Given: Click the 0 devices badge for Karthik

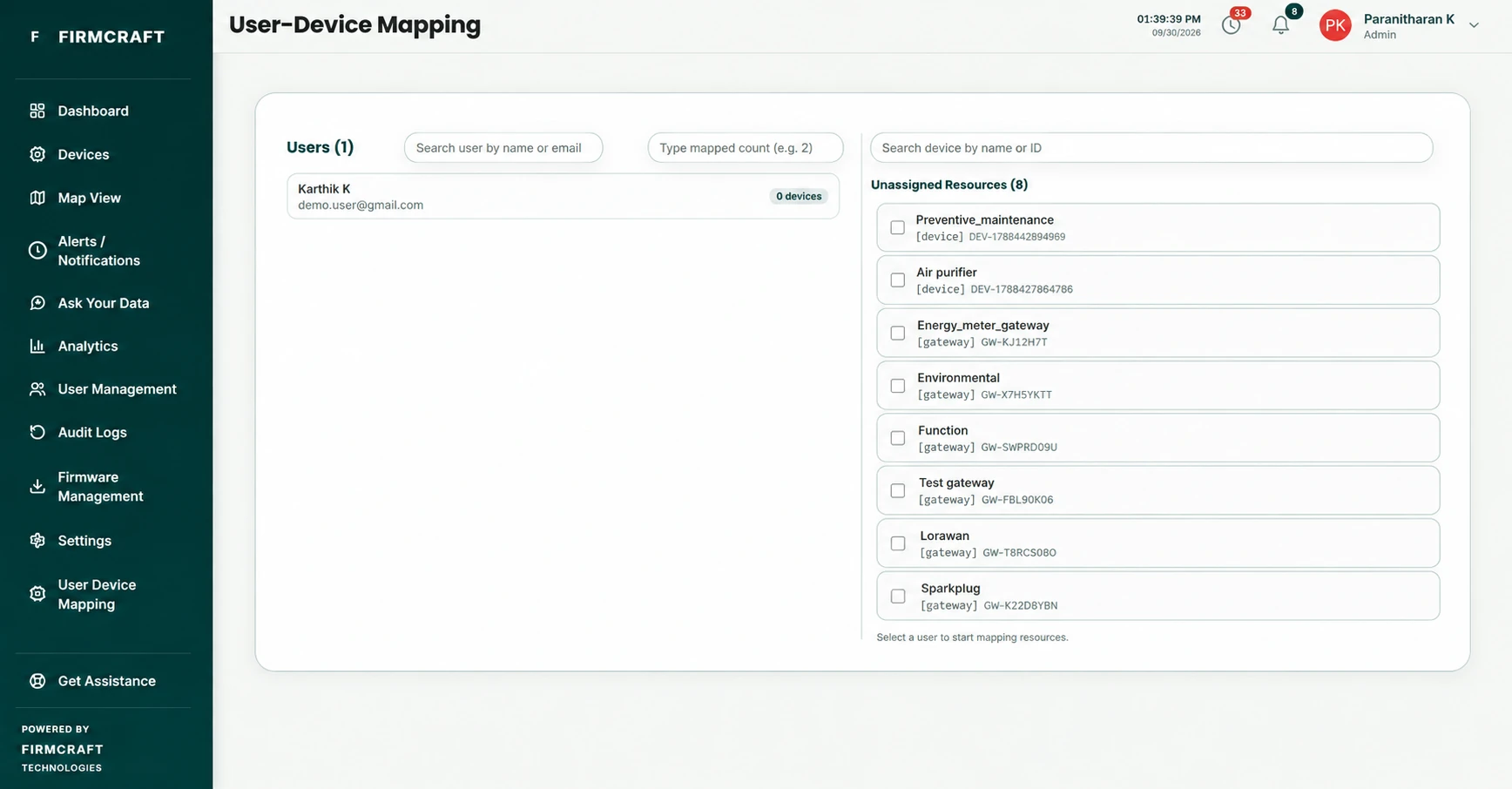Looking at the screenshot, I should click(x=799, y=196).
